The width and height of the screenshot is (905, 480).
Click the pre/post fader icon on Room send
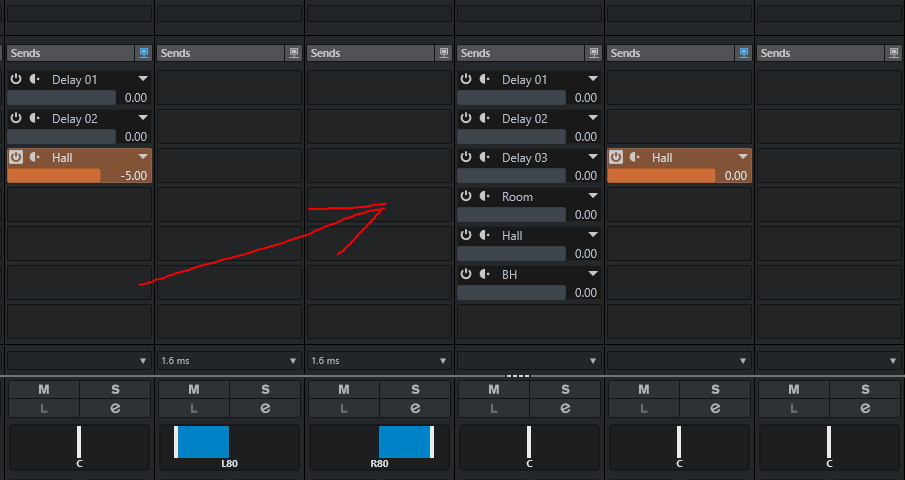[484, 197]
